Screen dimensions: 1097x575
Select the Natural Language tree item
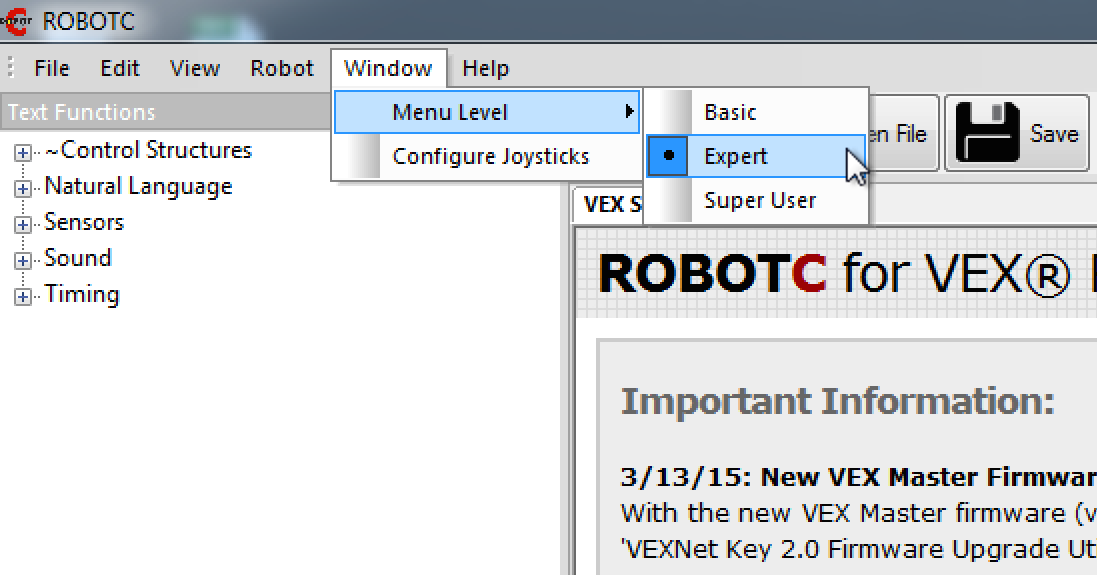[x=138, y=187]
